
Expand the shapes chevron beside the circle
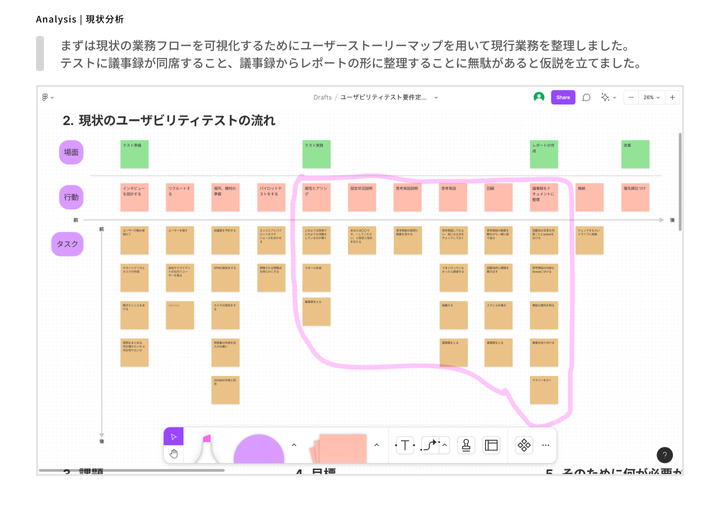coord(294,445)
